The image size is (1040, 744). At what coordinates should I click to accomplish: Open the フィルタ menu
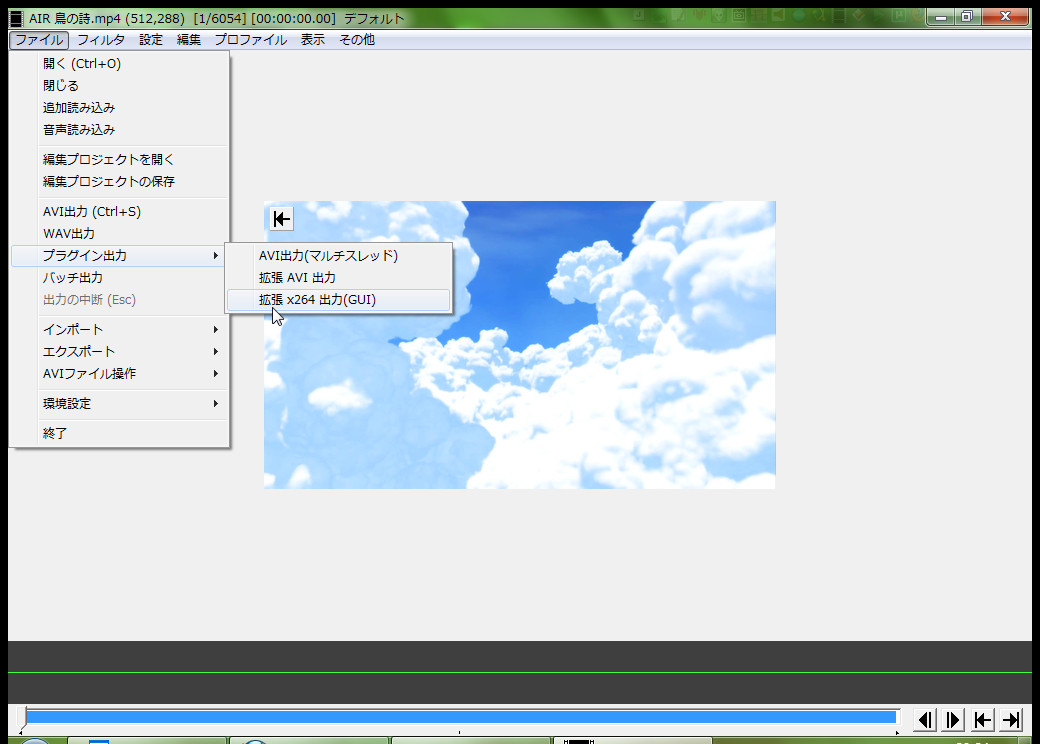coord(101,40)
